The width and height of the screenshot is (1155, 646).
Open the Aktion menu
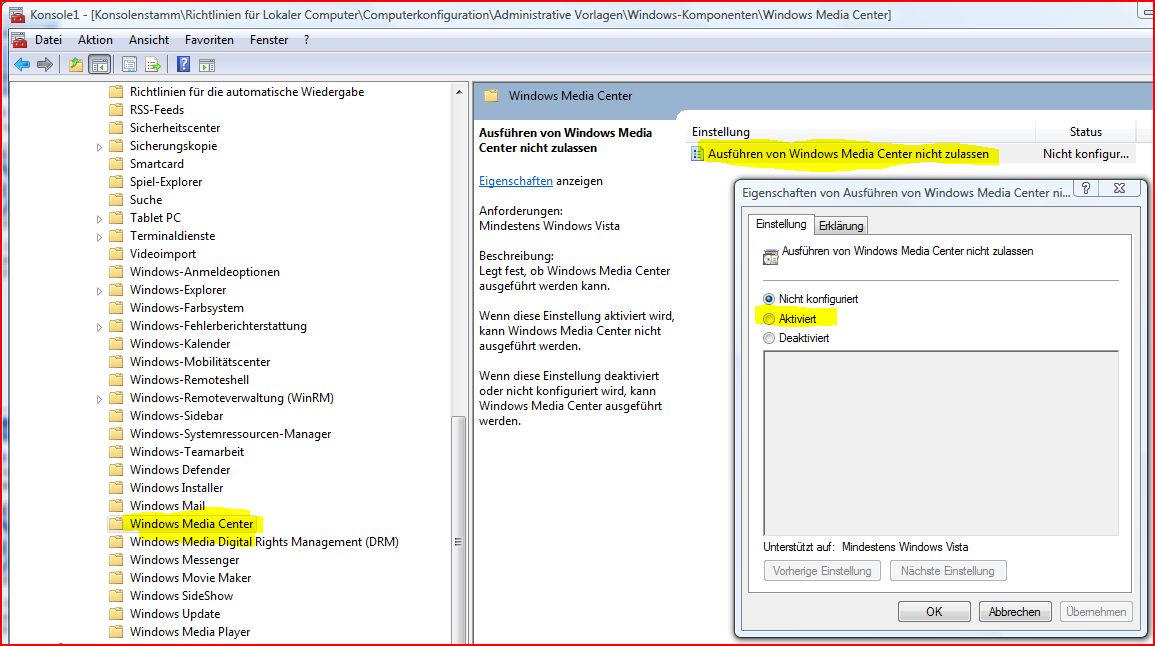(95, 40)
